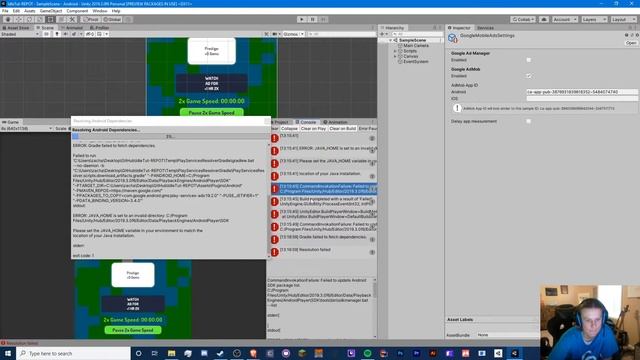This screenshot has width=640, height=360.
Task: Select EventSystem in the Hierarchy
Action: pos(416,62)
